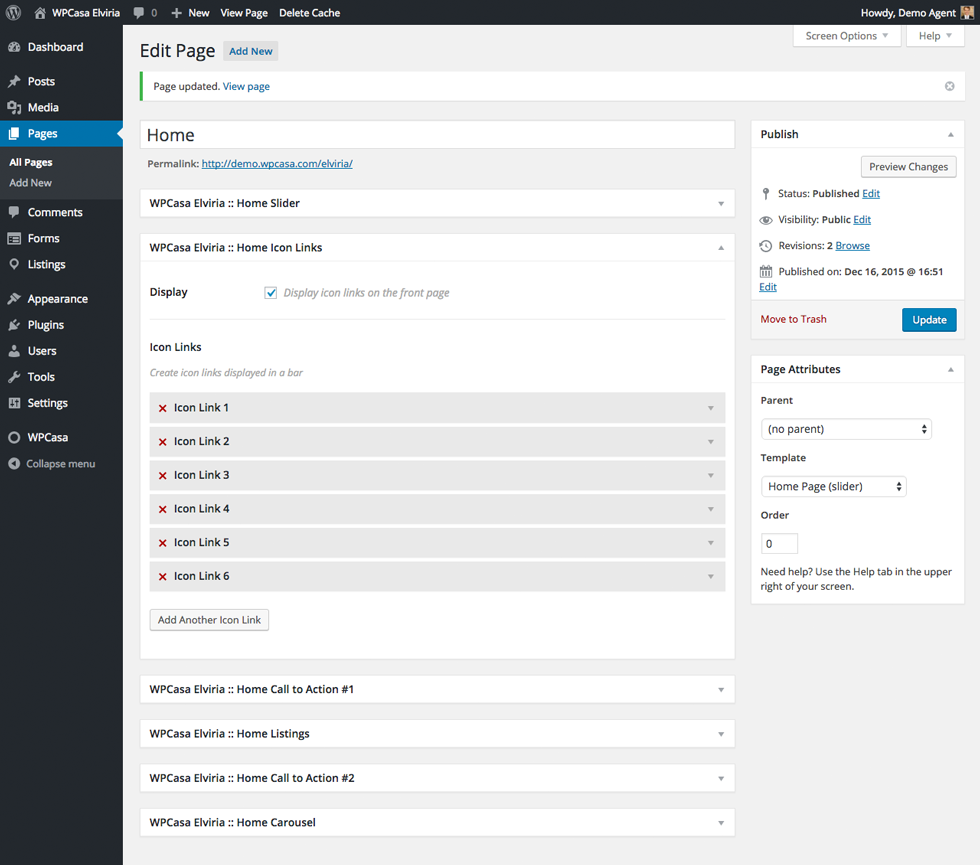Viewport: 980px width, 865px height.
Task: Click the Collapse menu arrow icon
Action: pos(14,464)
